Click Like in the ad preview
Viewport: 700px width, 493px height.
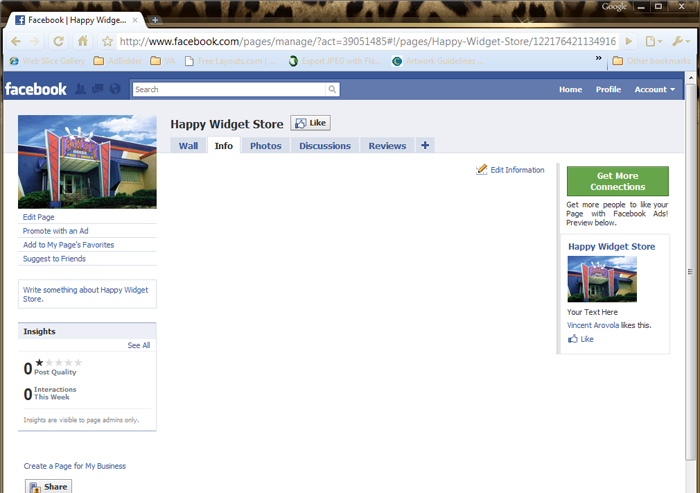point(580,339)
